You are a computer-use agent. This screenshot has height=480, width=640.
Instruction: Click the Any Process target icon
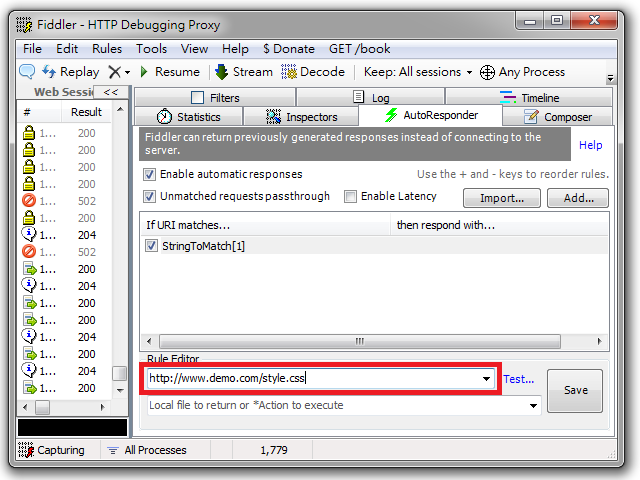(487, 72)
